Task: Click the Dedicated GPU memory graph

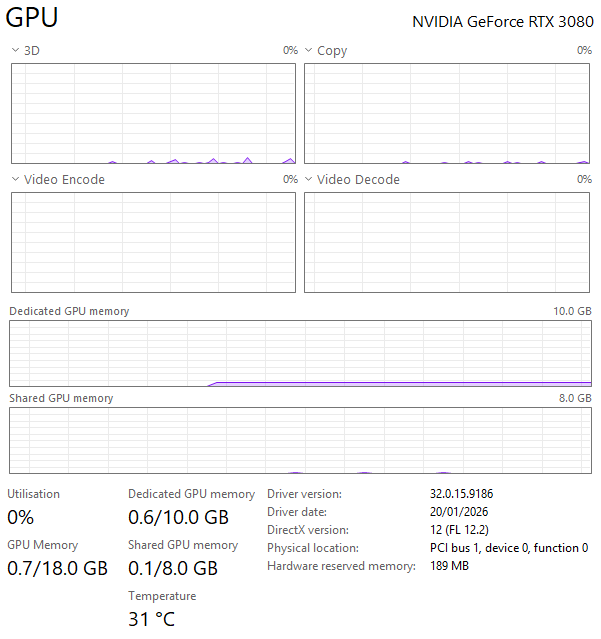Action: point(300,353)
